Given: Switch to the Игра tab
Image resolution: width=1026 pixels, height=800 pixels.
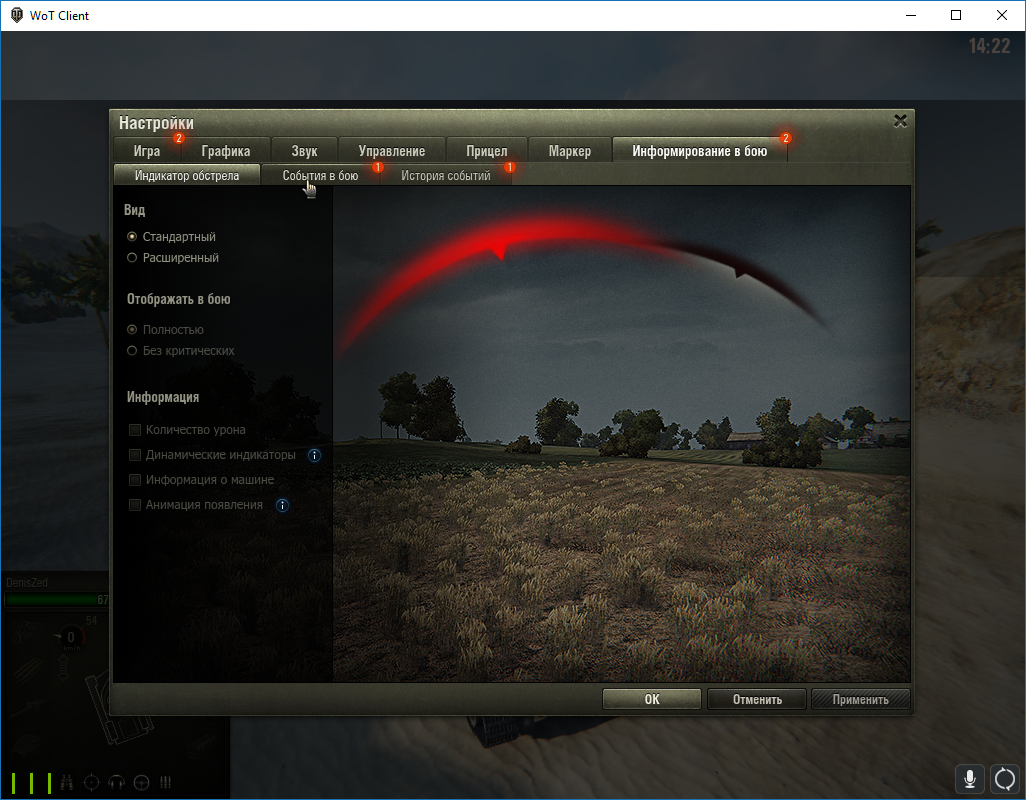Looking at the screenshot, I should [x=147, y=151].
